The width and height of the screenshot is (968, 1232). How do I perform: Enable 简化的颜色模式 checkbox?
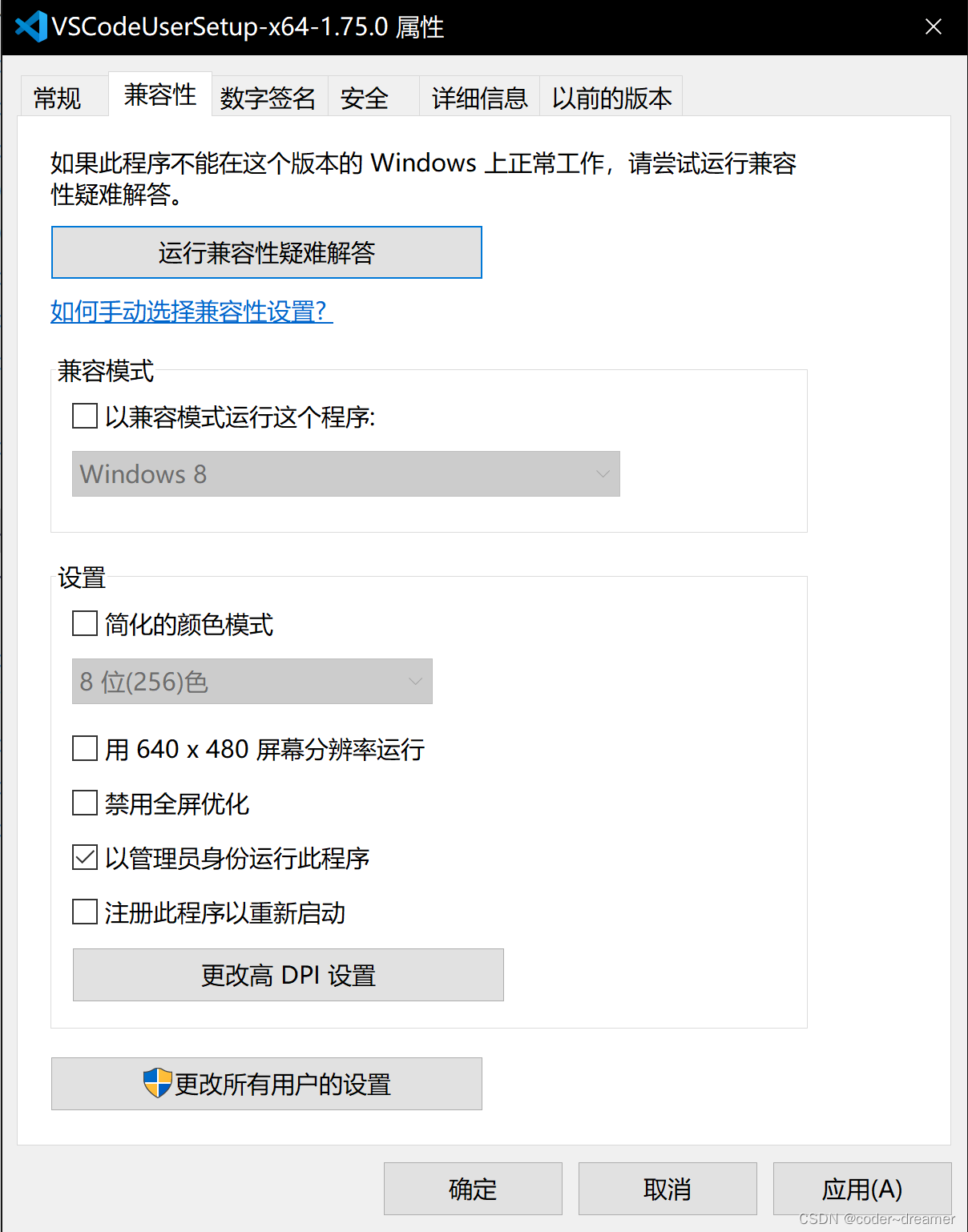click(83, 624)
